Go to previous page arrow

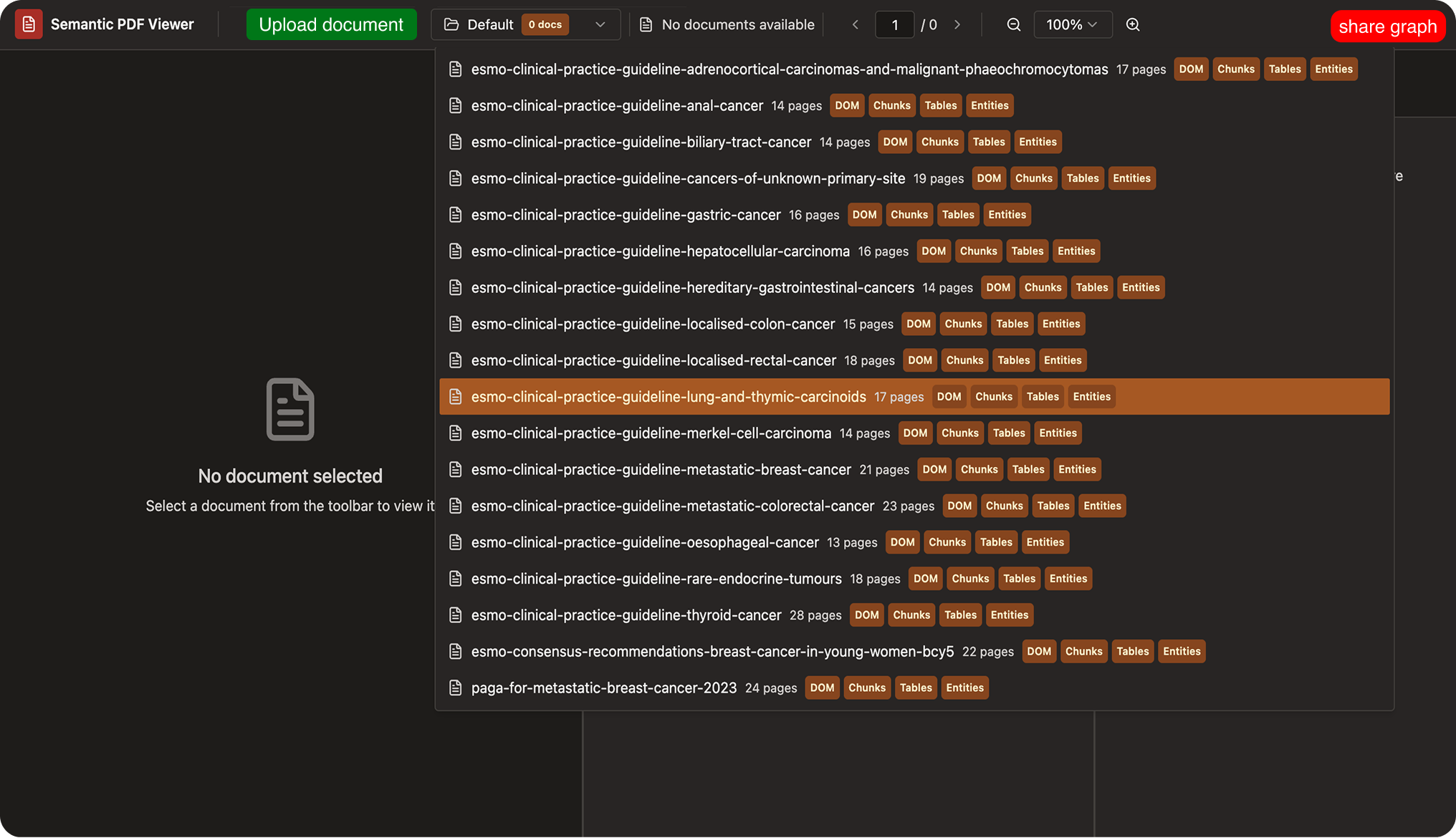click(855, 24)
